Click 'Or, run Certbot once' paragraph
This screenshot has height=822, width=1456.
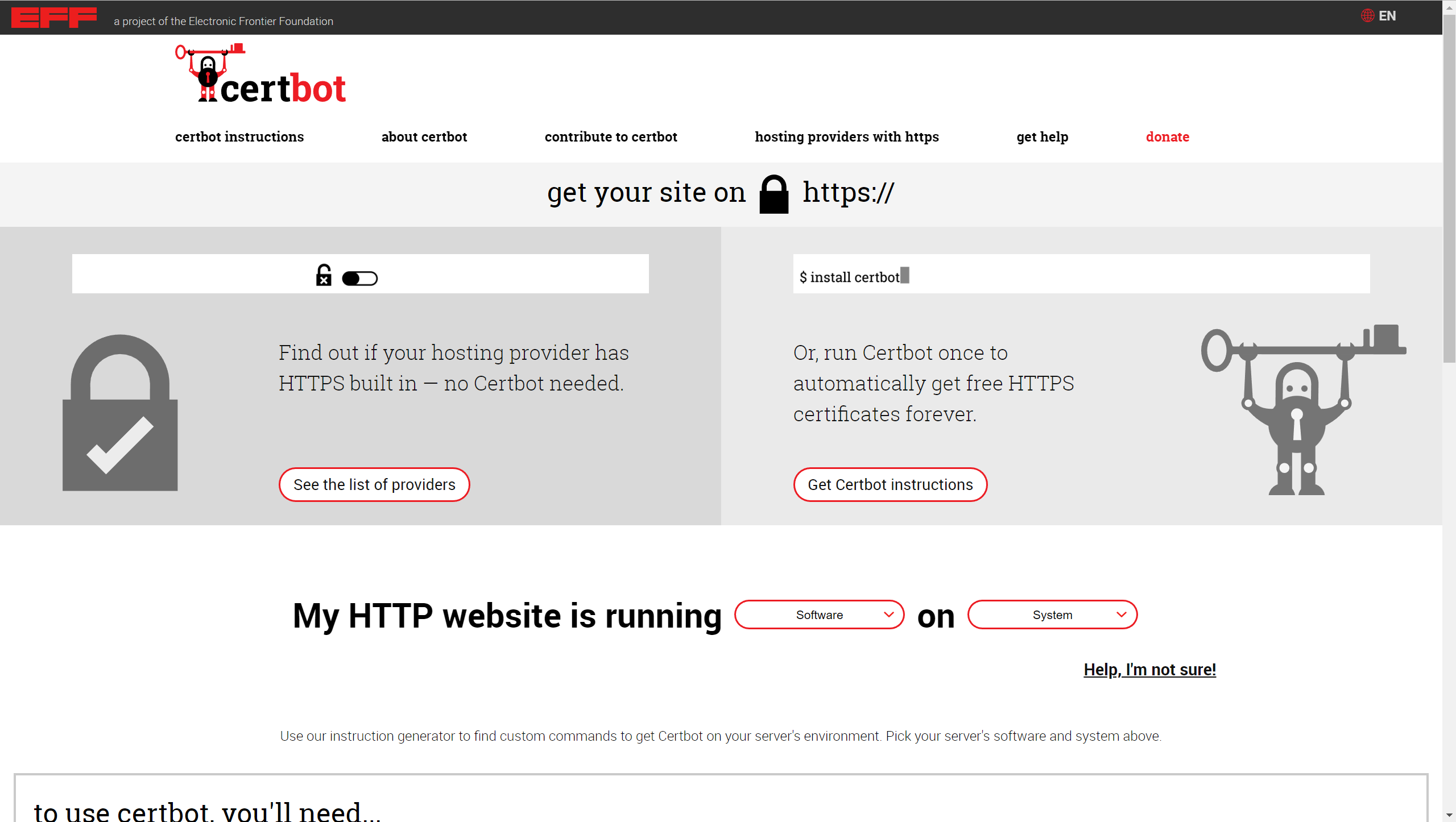point(934,383)
